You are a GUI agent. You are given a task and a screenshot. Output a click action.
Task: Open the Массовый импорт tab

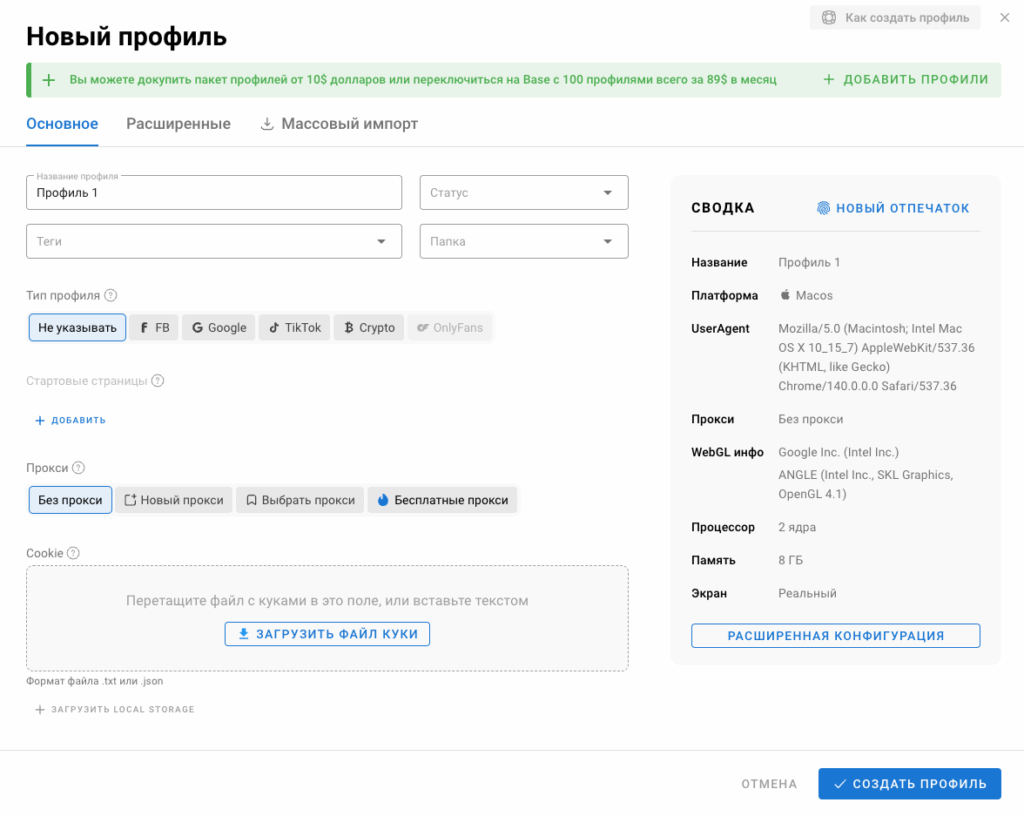coord(339,124)
